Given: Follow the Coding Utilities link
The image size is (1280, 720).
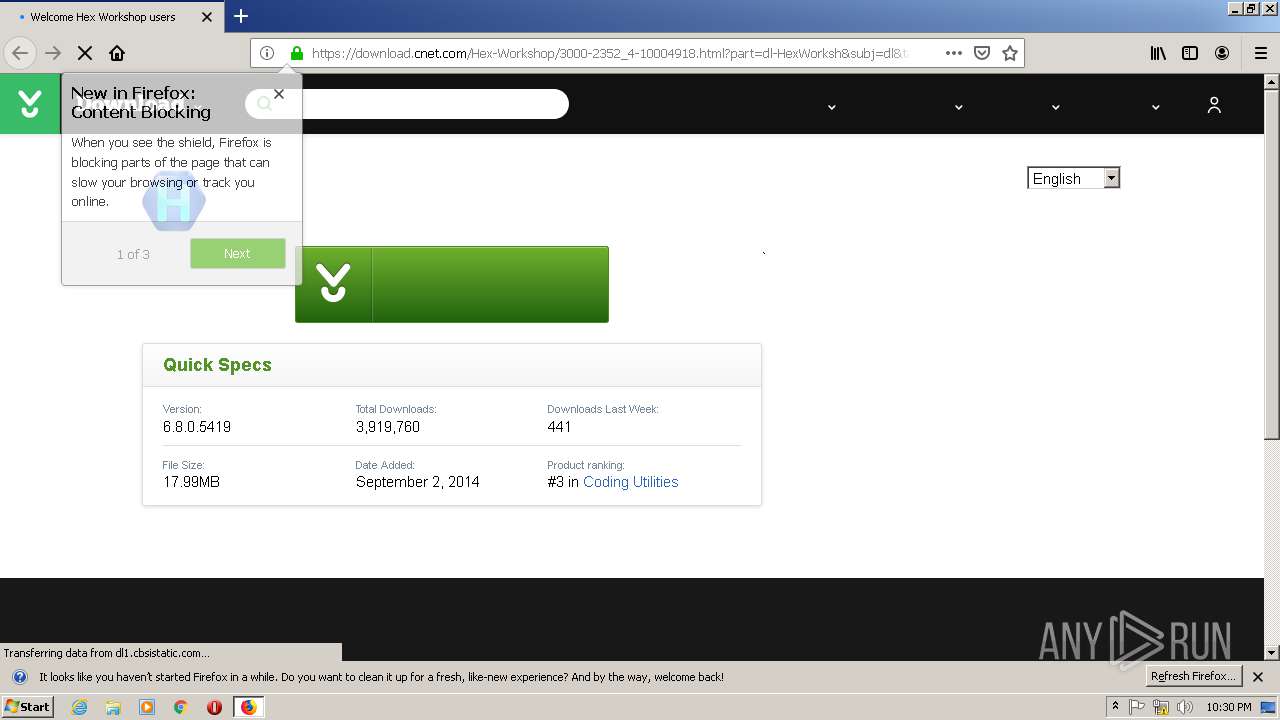Looking at the screenshot, I should [631, 482].
